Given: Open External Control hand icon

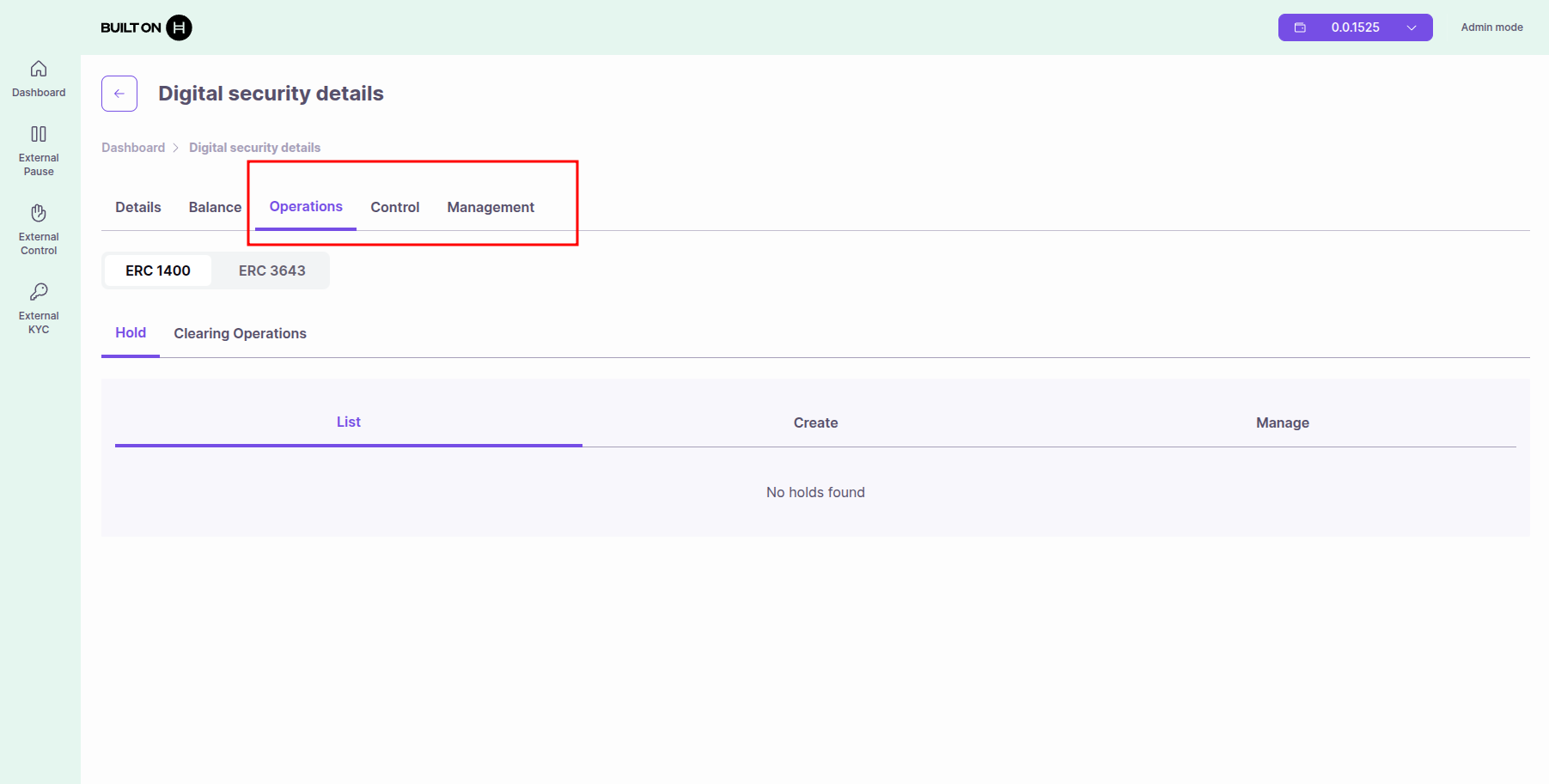Looking at the screenshot, I should point(39,213).
